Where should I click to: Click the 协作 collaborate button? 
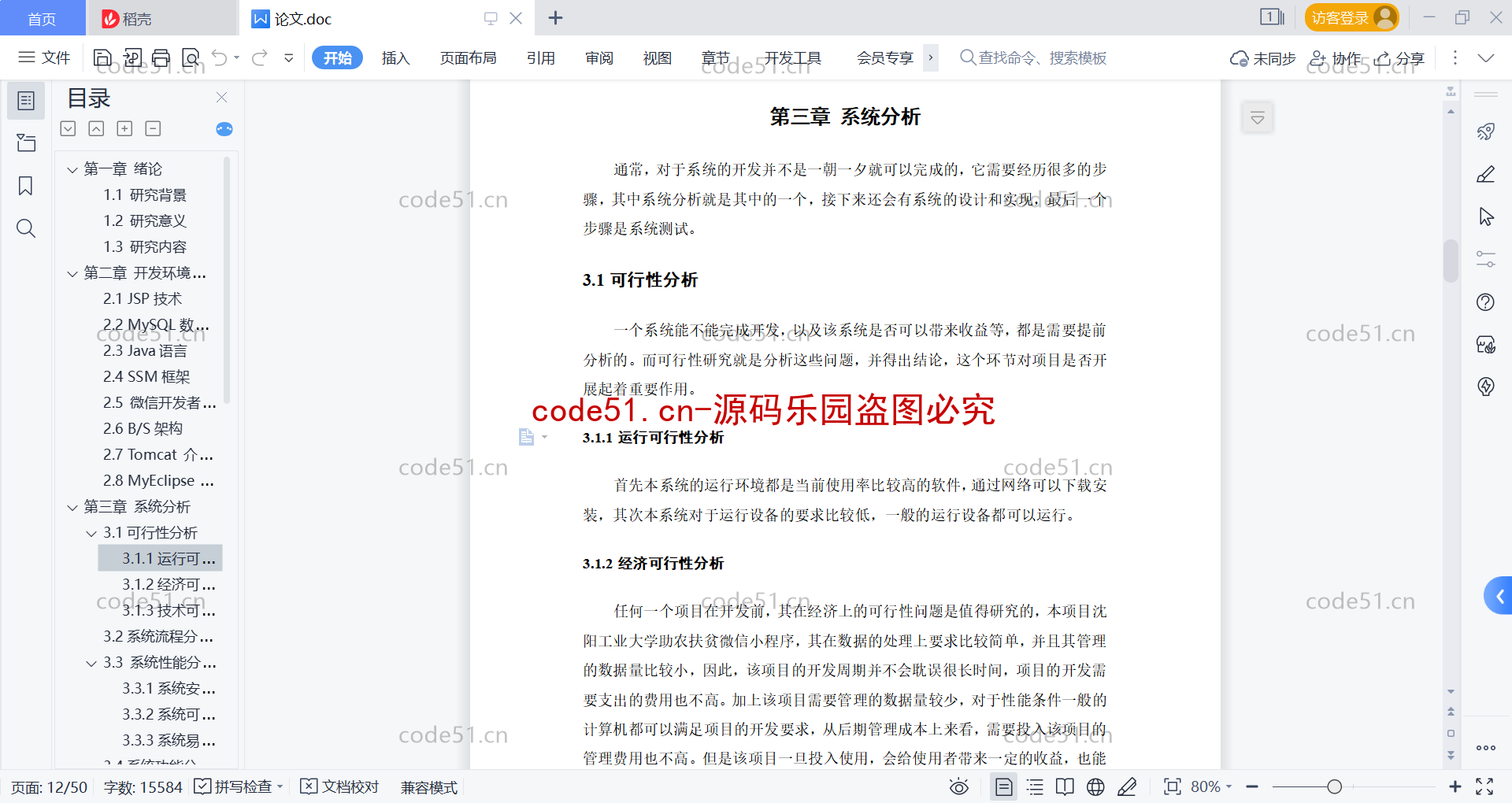[1335, 57]
